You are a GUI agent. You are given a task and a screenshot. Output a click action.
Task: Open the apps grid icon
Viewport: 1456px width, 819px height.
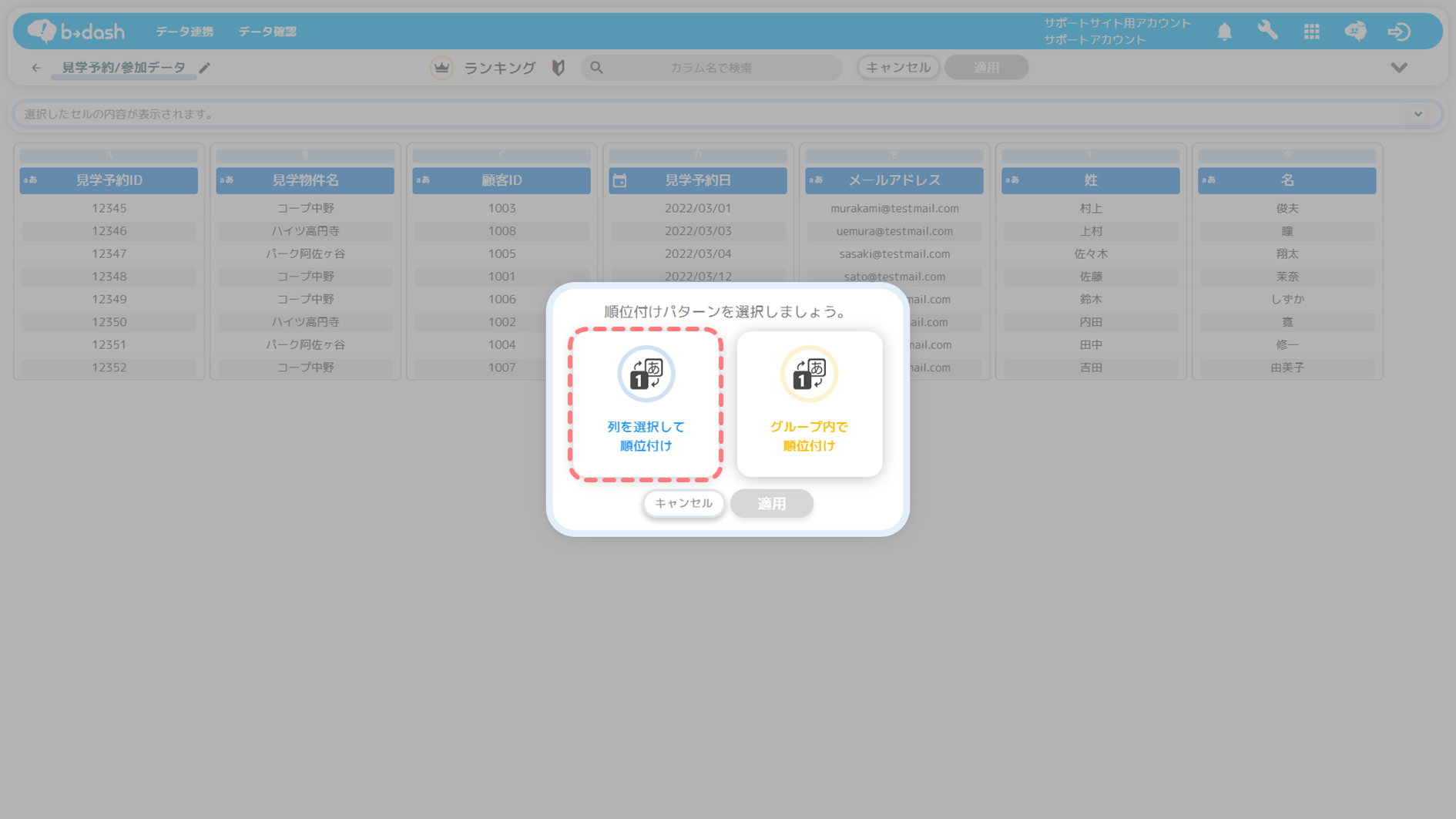click(1311, 32)
